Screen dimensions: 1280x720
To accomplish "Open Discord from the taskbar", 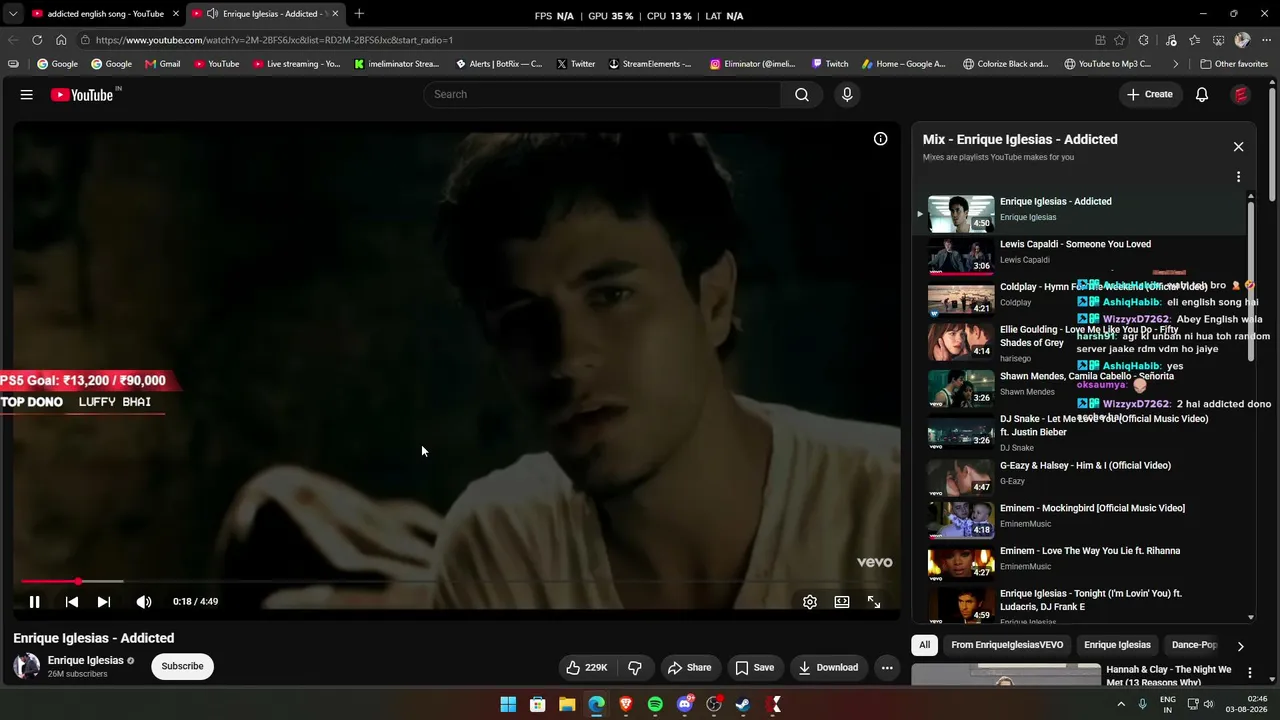I will coord(685,704).
